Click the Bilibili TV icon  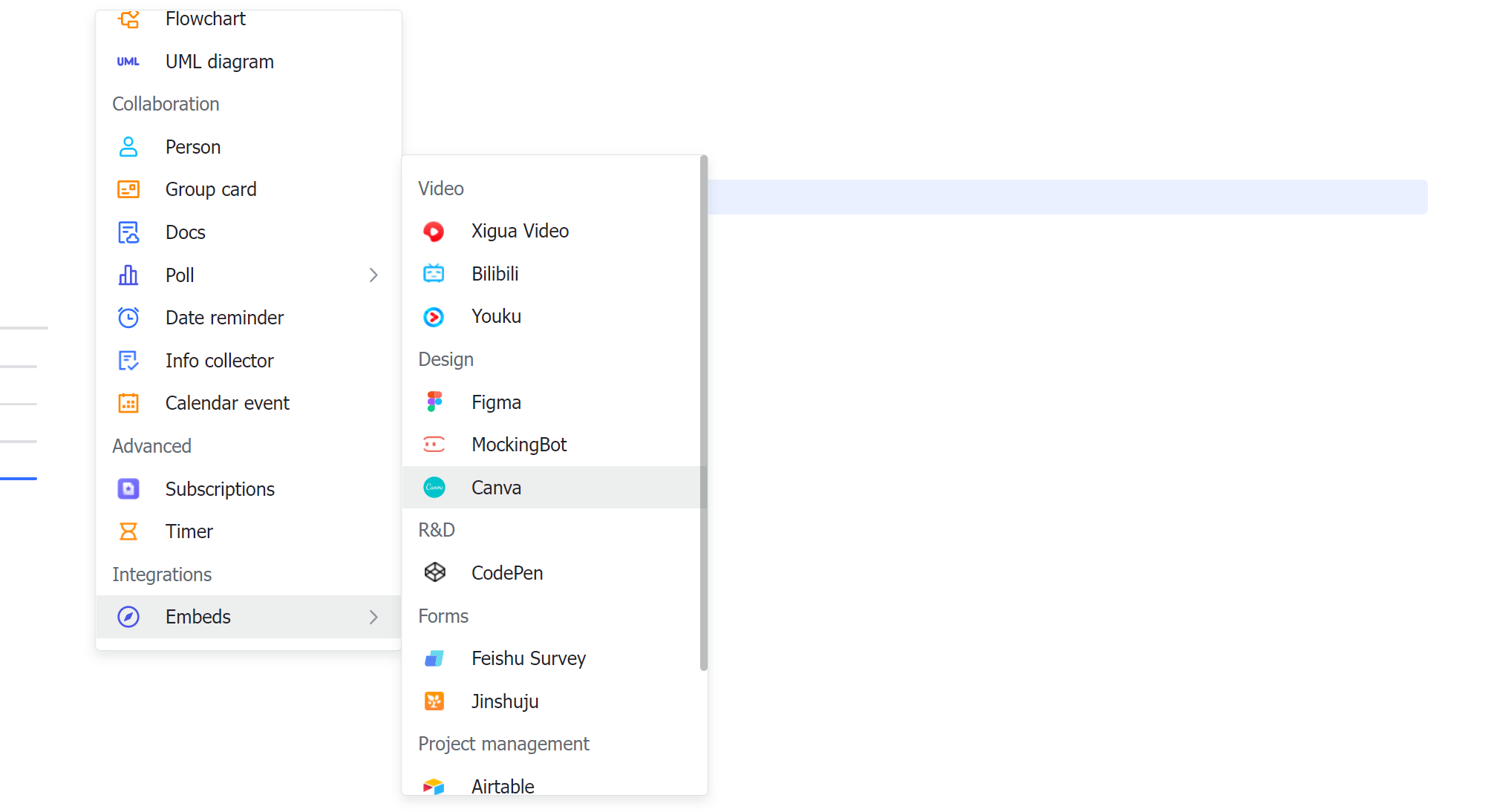tap(434, 273)
